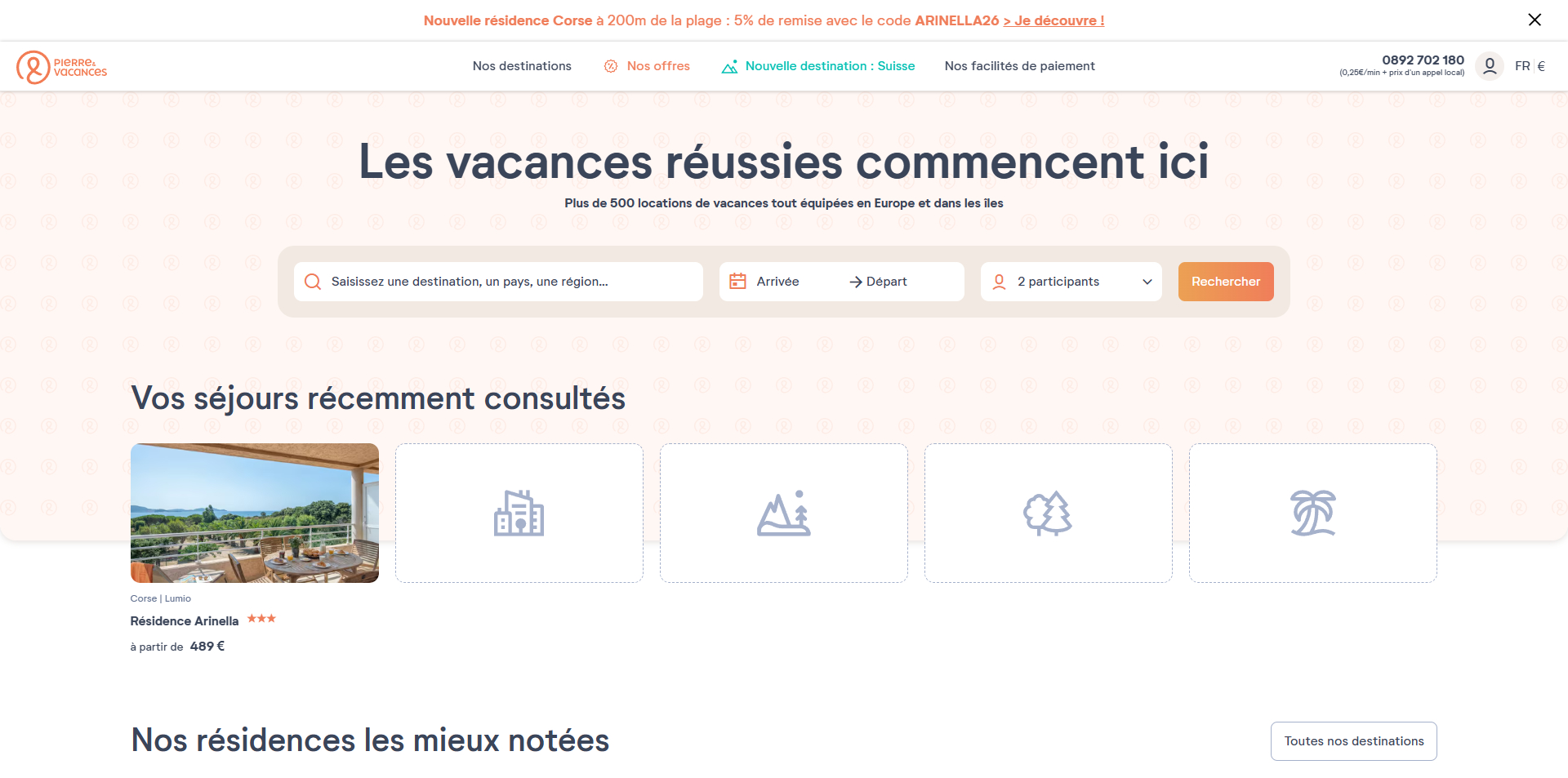Image resolution: width=1568 pixels, height=778 pixels.
Task: Open the FR € language and currency selector
Action: click(x=1530, y=66)
